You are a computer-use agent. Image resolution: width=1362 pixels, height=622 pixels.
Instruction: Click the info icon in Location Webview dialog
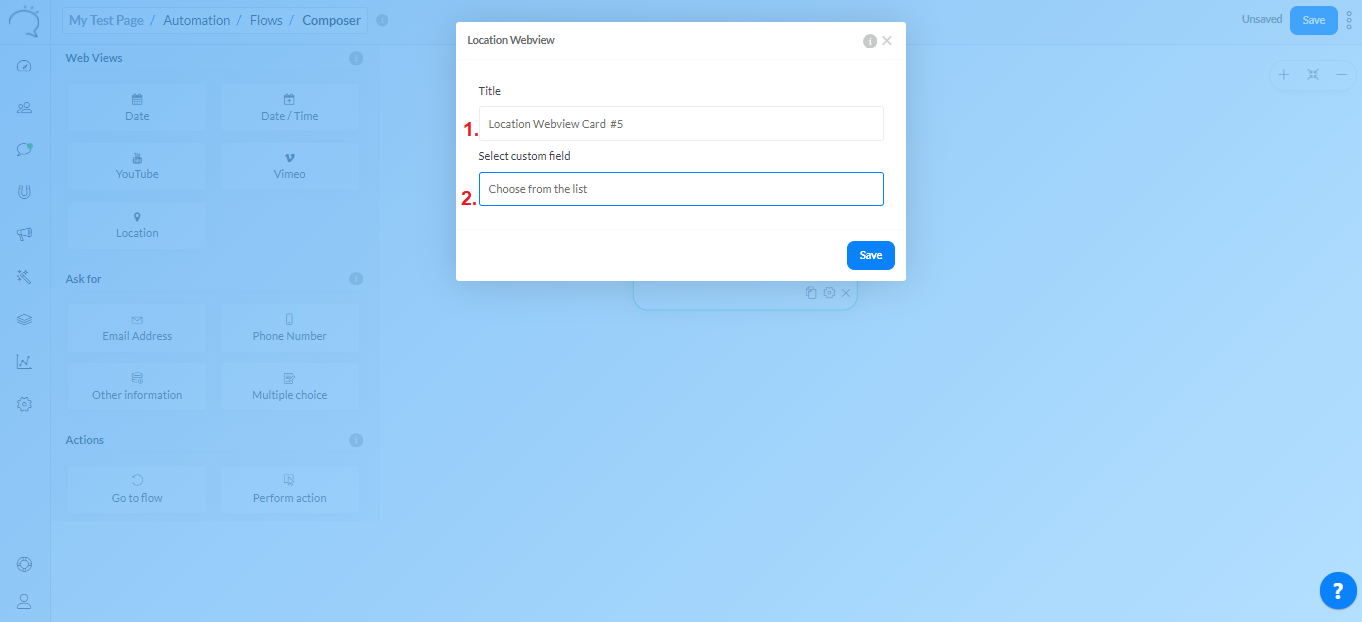point(870,41)
